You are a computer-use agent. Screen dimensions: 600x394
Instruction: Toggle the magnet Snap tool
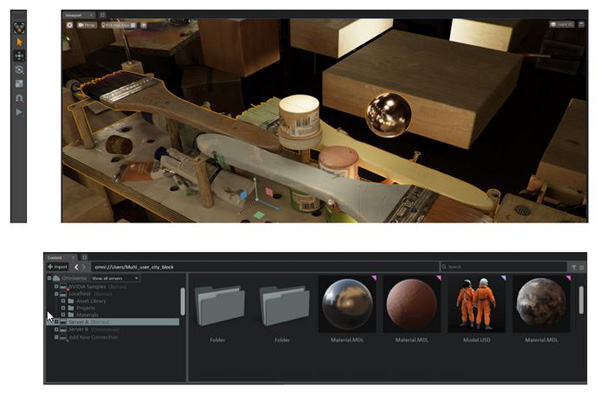point(19,98)
